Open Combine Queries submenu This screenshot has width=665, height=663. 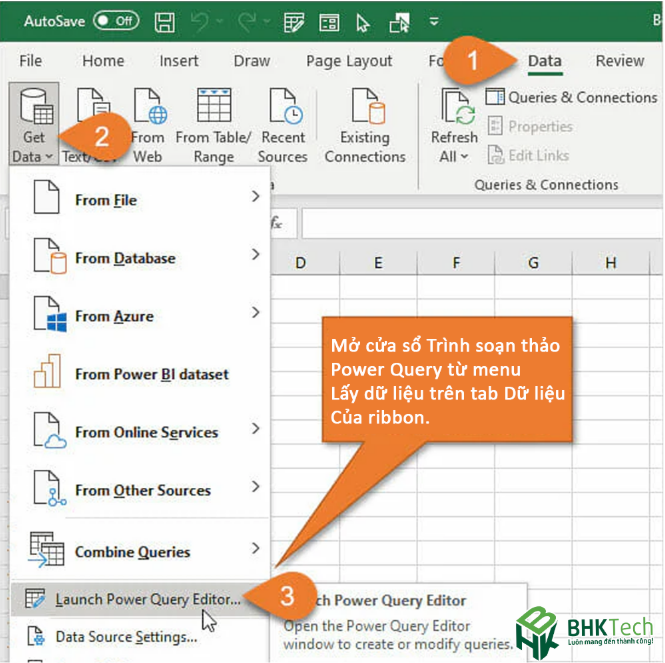pyautogui.click(x=140, y=551)
